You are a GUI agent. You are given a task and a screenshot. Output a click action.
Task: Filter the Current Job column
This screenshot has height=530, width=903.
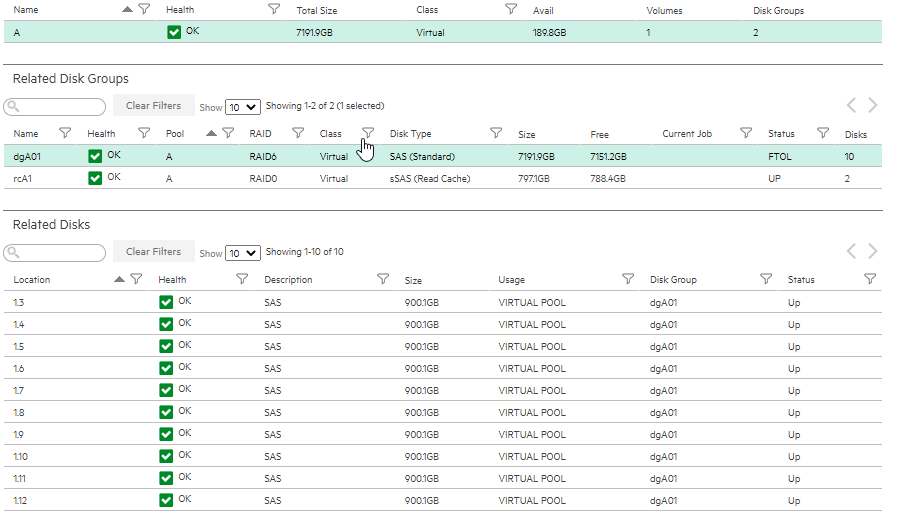pyautogui.click(x=746, y=133)
